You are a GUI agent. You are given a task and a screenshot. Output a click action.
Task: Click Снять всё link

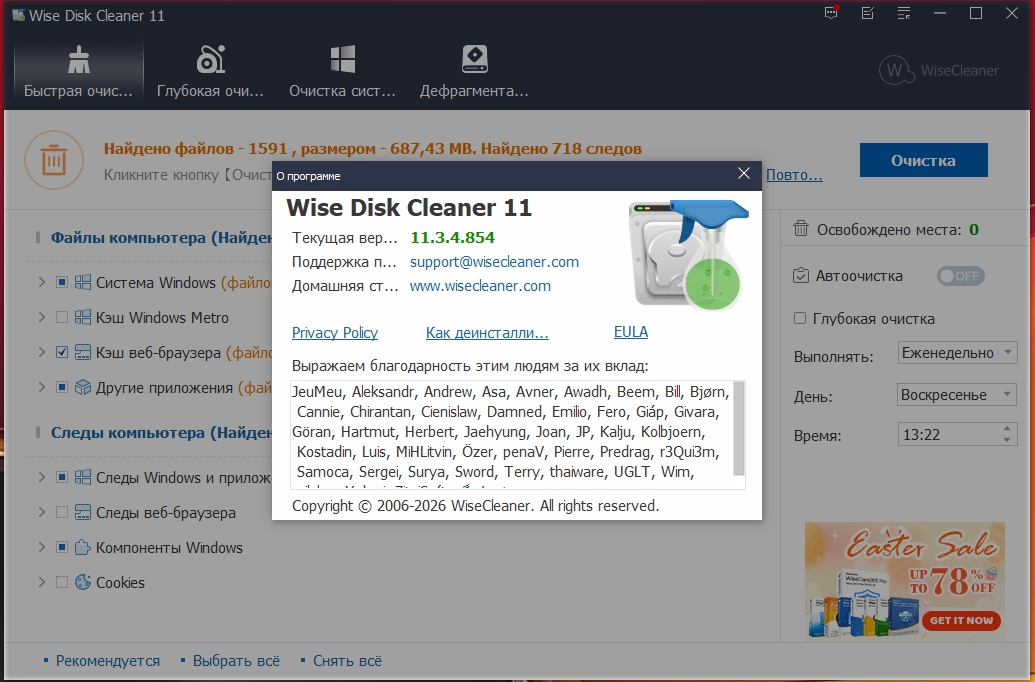point(347,661)
